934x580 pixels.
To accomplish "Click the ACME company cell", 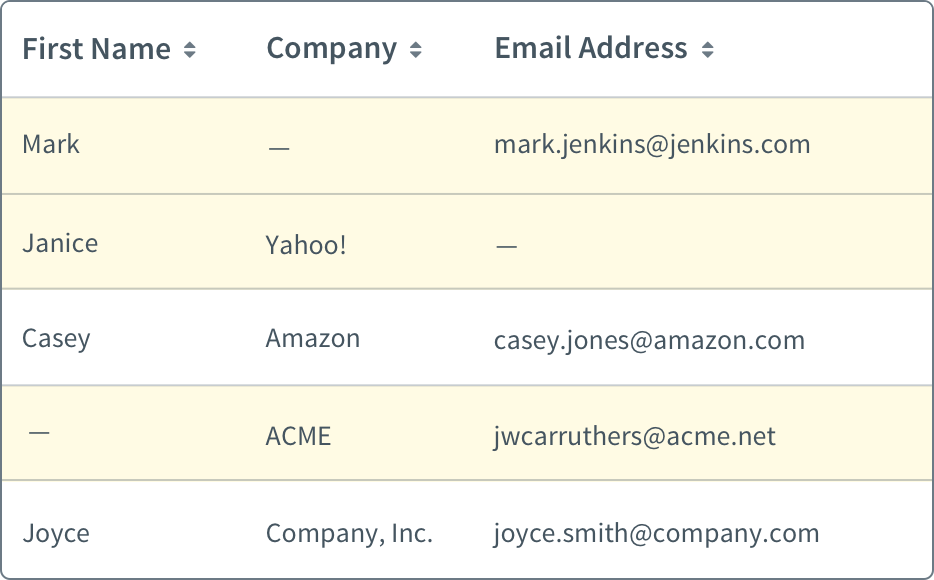I will tap(298, 436).
